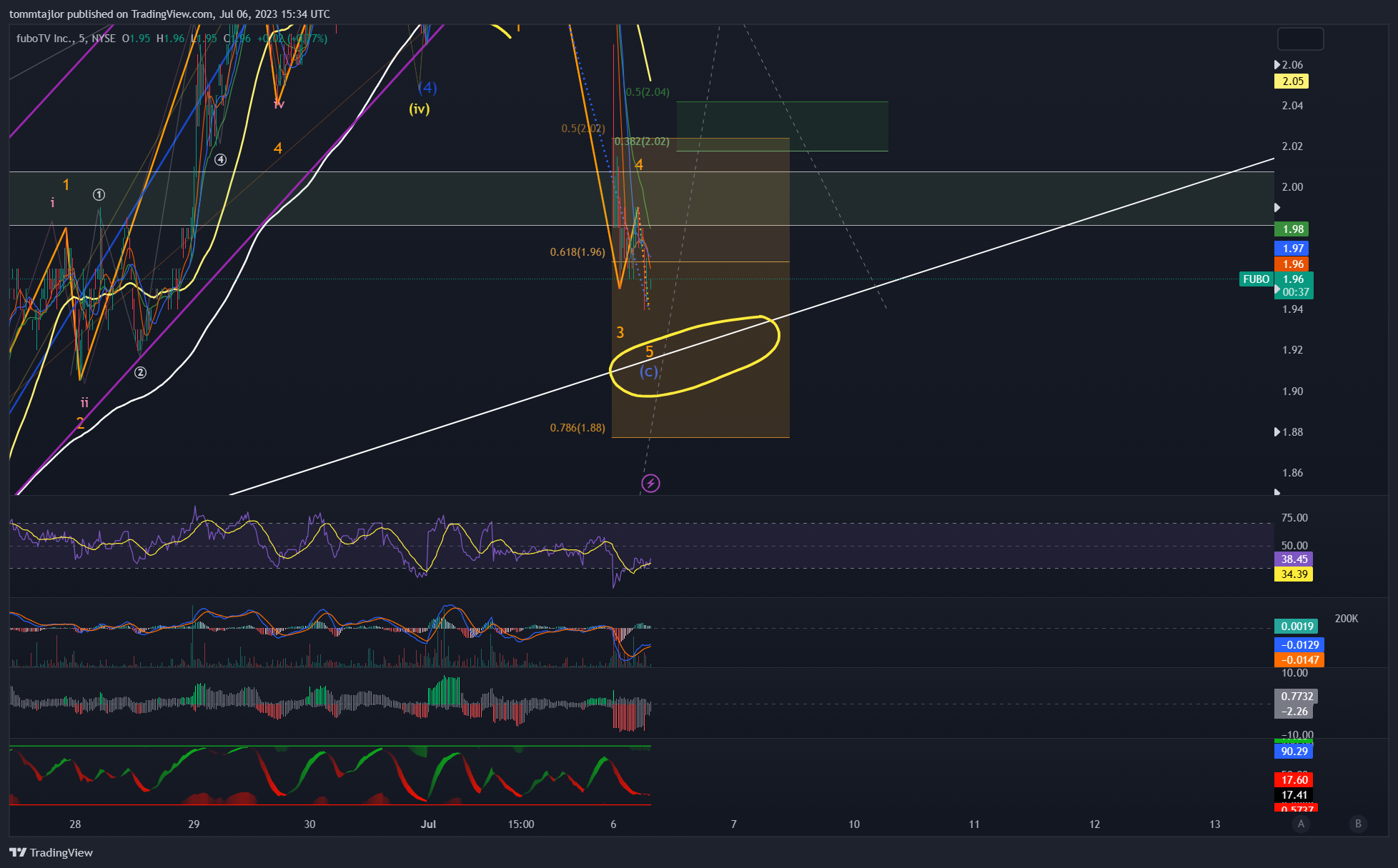Select the green 1.98 price label

pyautogui.click(x=1292, y=229)
